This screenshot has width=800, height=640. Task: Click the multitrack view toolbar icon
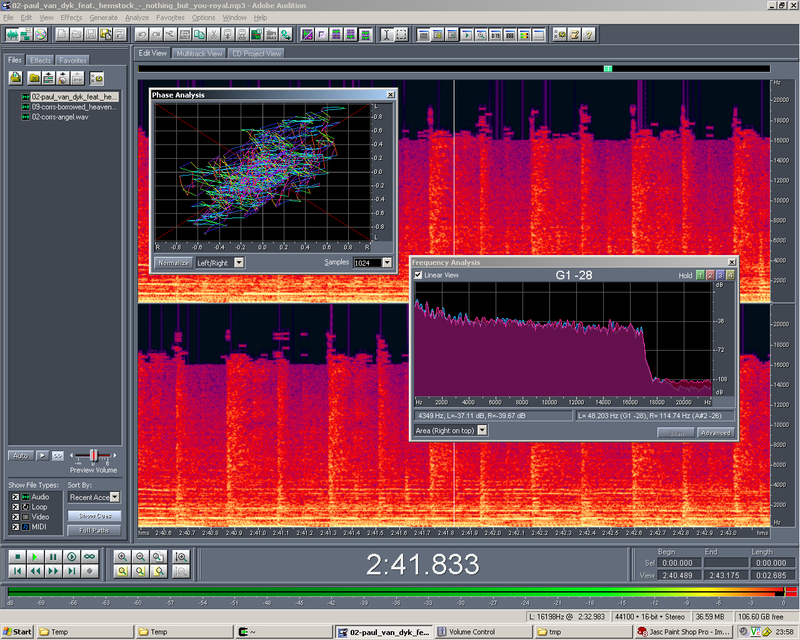(x=26, y=35)
